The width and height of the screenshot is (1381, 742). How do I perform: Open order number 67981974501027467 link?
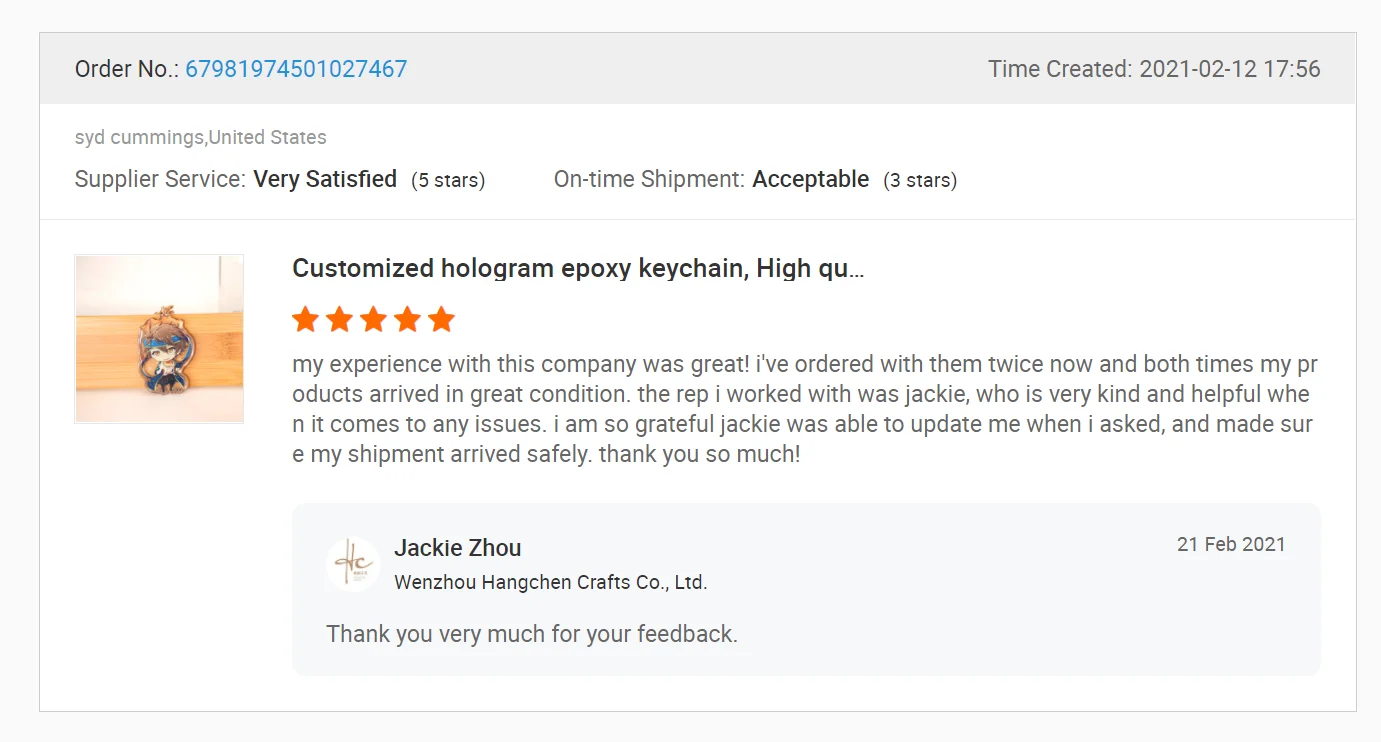[x=296, y=69]
